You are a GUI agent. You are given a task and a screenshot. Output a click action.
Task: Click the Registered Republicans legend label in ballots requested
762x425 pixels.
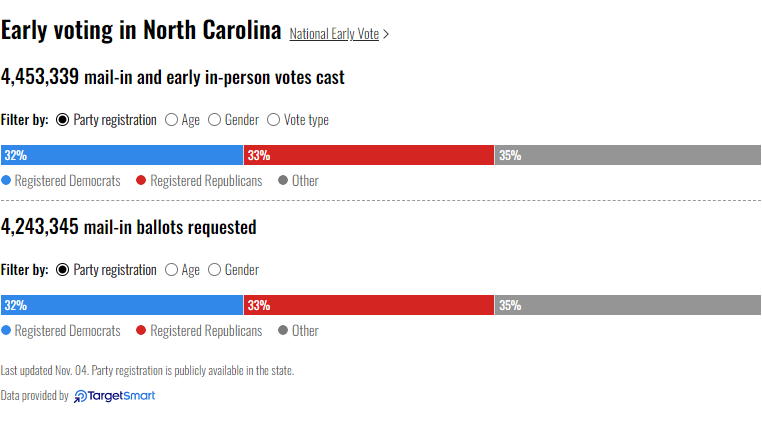click(x=206, y=331)
